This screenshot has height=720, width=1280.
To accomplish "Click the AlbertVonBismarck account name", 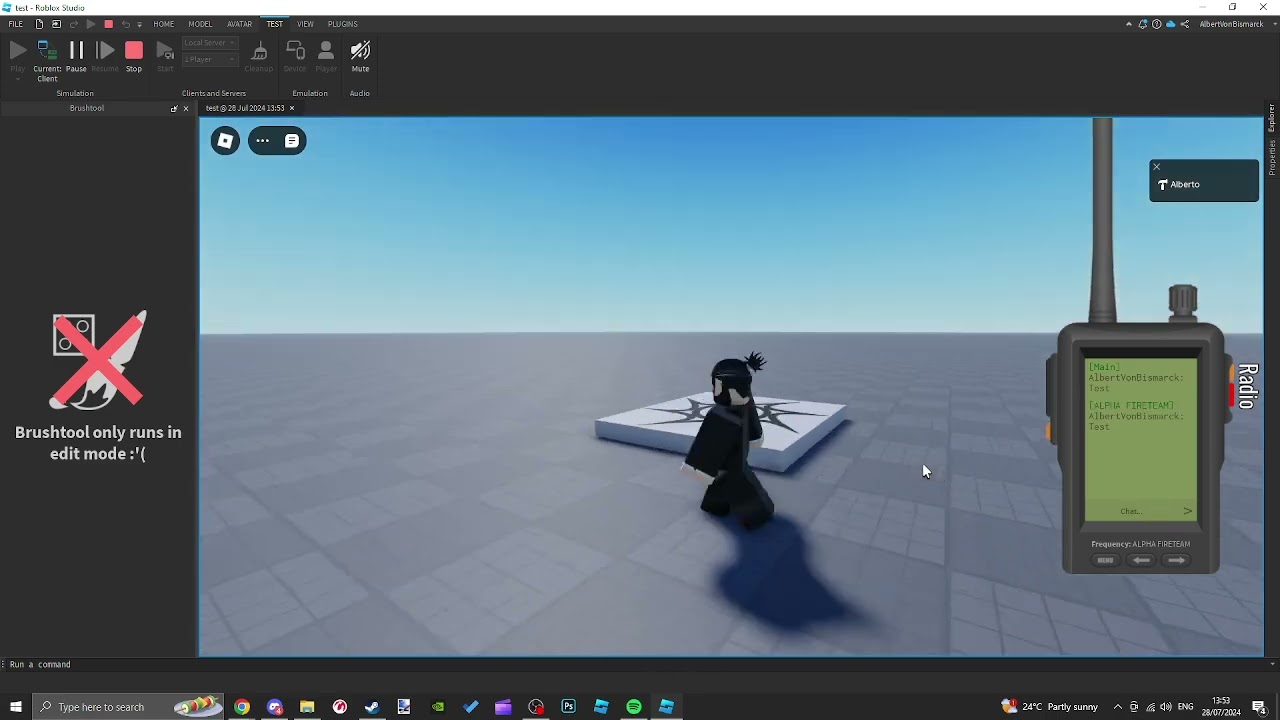I will [x=1231, y=24].
